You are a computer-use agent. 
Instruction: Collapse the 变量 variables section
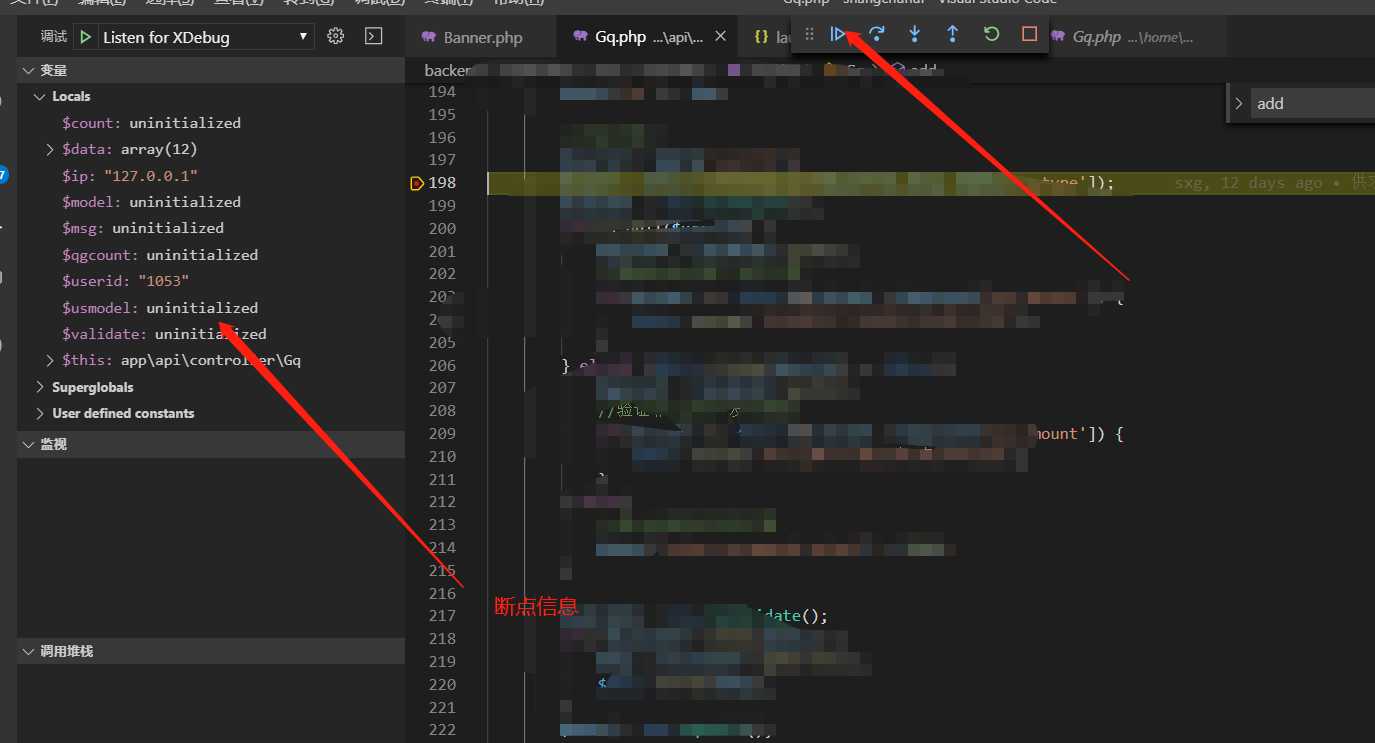click(211, 71)
